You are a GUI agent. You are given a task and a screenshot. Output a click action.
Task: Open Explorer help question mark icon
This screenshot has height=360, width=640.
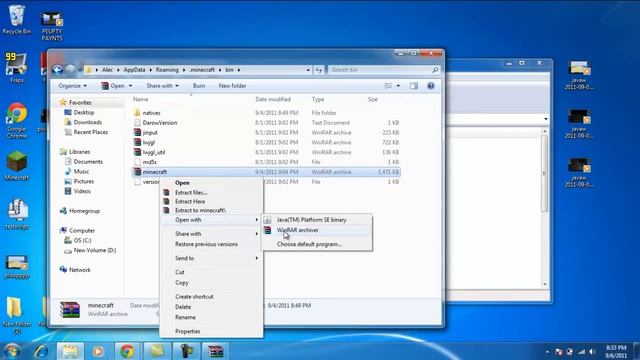point(431,86)
